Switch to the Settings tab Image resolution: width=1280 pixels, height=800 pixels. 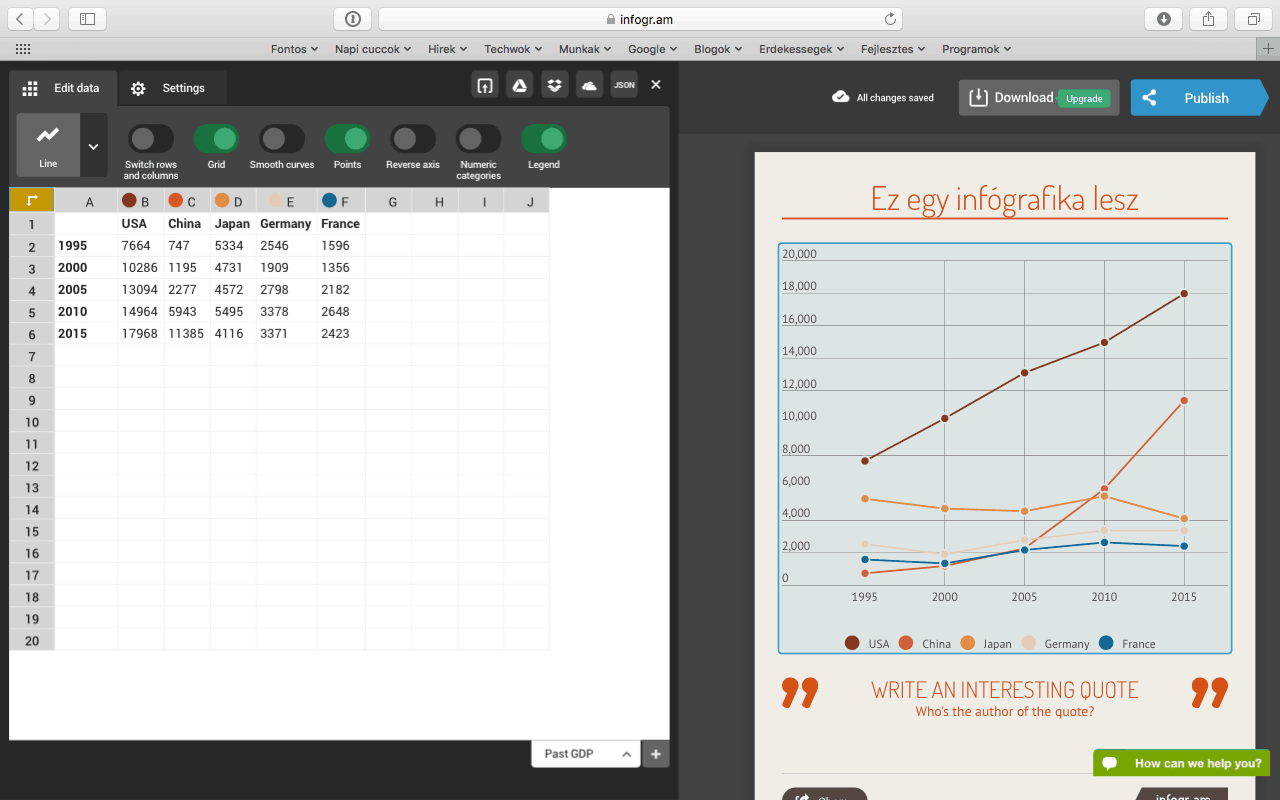pyautogui.click(x=172, y=88)
